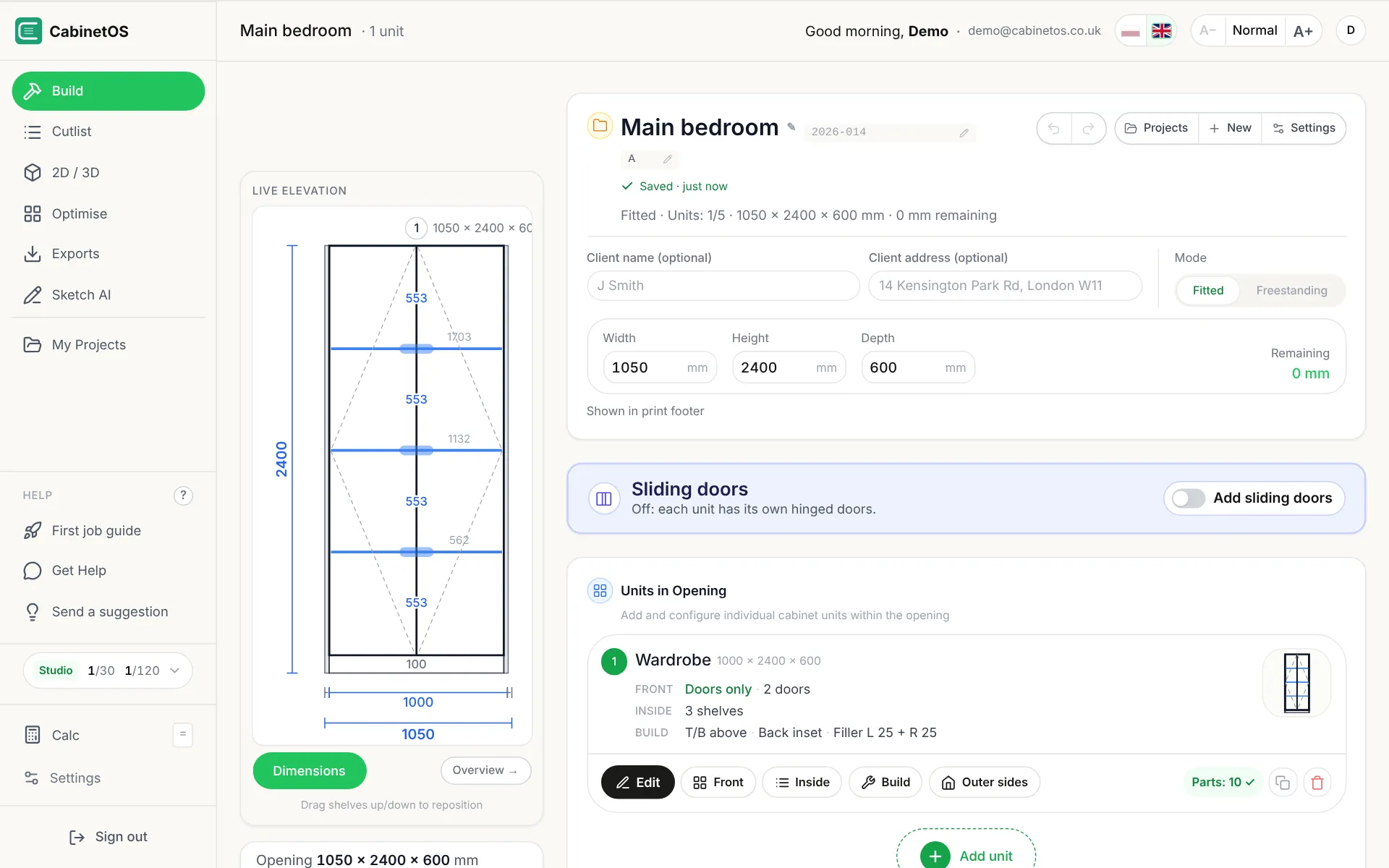Click the undo arrow icon
Viewport: 1389px width, 868px height.
click(x=1054, y=129)
